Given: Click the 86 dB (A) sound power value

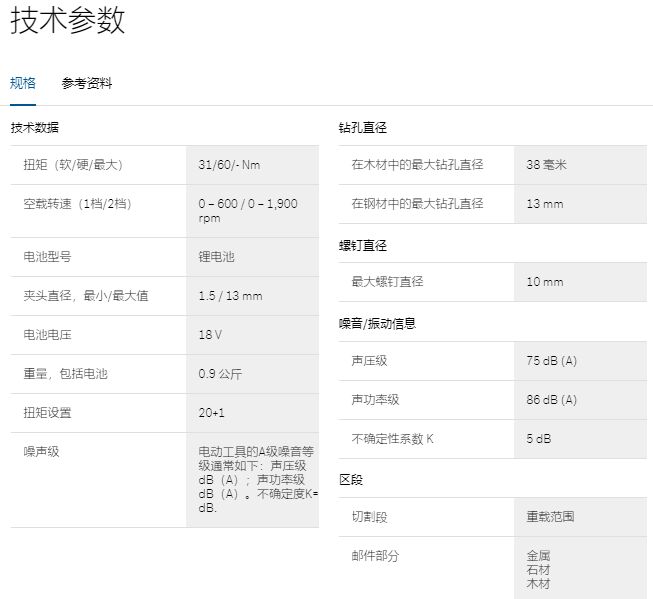Looking at the screenshot, I should click(x=552, y=399).
